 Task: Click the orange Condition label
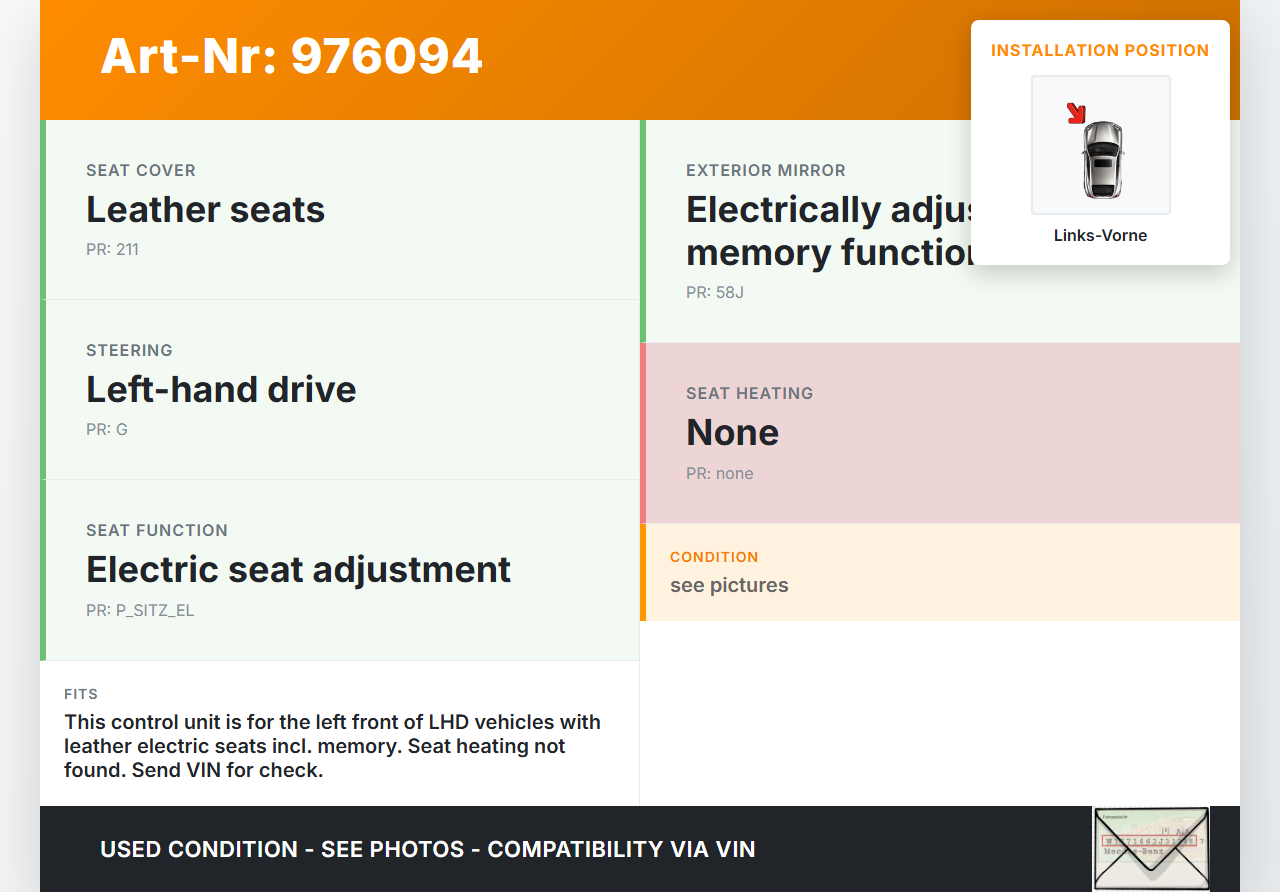pos(714,557)
